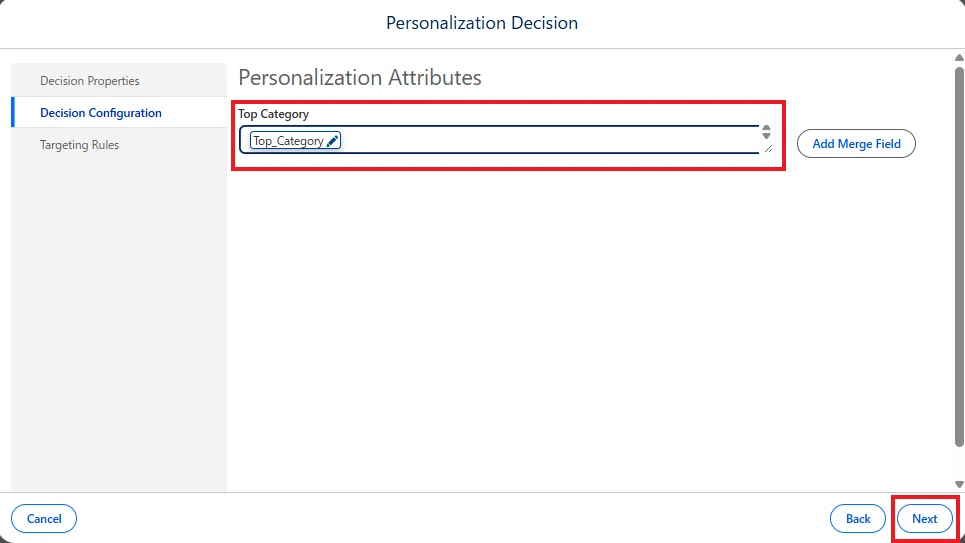This screenshot has height=543, width=965.
Task: Proceed by clicking the Next button
Action: (x=924, y=518)
